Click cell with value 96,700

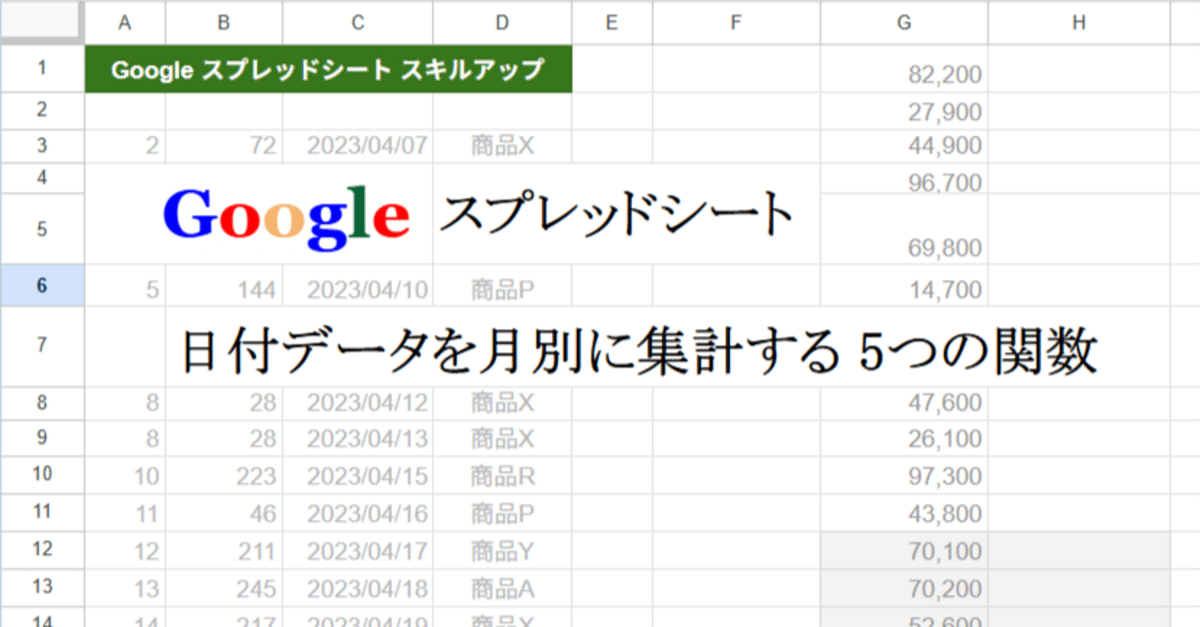[904, 180]
